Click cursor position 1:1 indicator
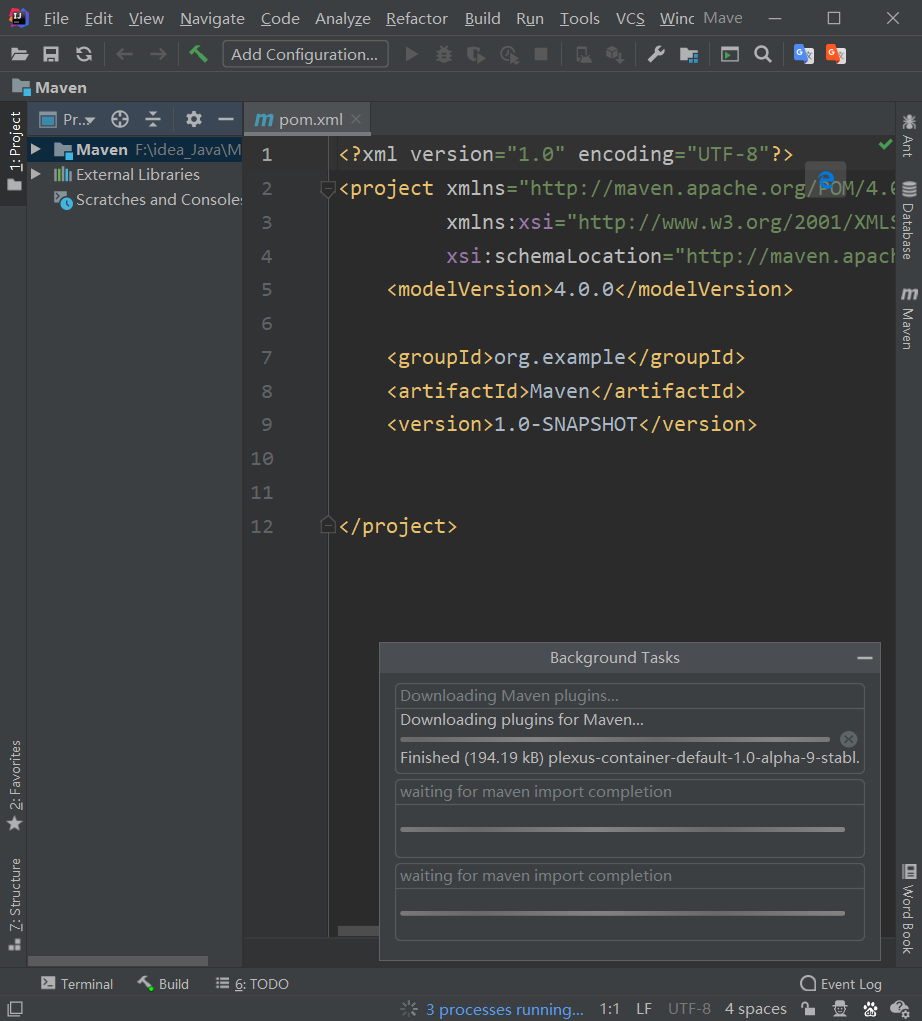 (609, 1009)
